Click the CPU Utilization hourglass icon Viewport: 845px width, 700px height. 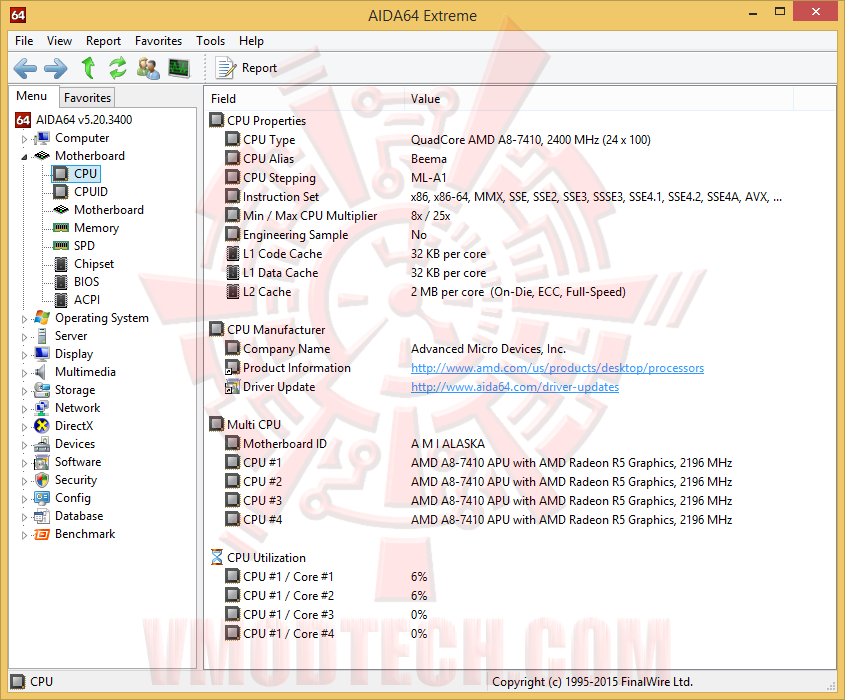click(217, 557)
